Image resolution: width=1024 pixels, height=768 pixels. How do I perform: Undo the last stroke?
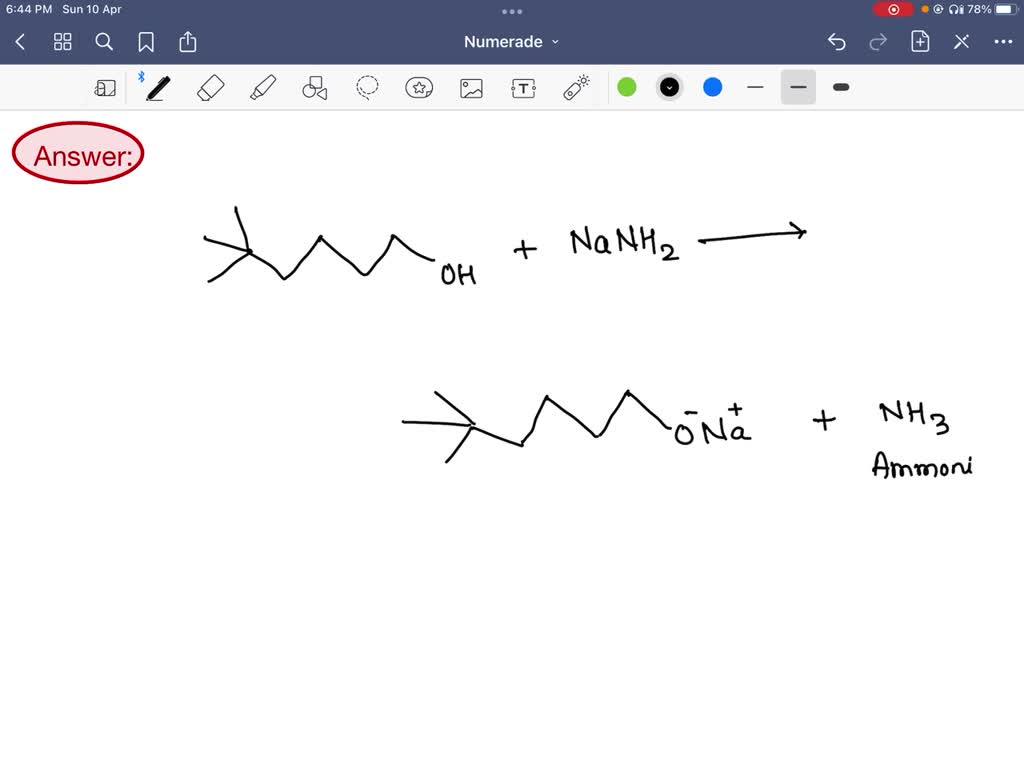(x=838, y=41)
